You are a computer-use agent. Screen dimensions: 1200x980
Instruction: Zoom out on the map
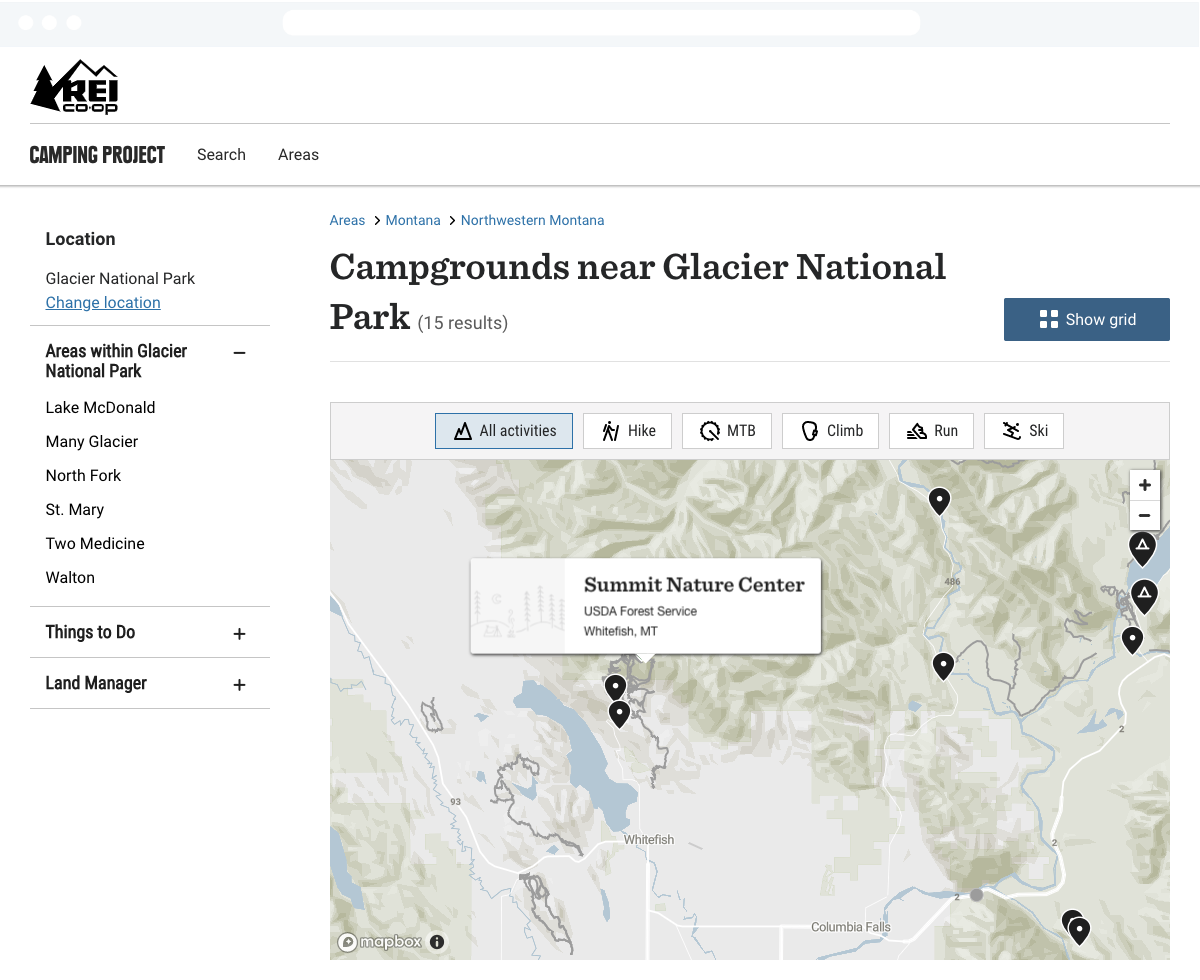[x=1145, y=516]
